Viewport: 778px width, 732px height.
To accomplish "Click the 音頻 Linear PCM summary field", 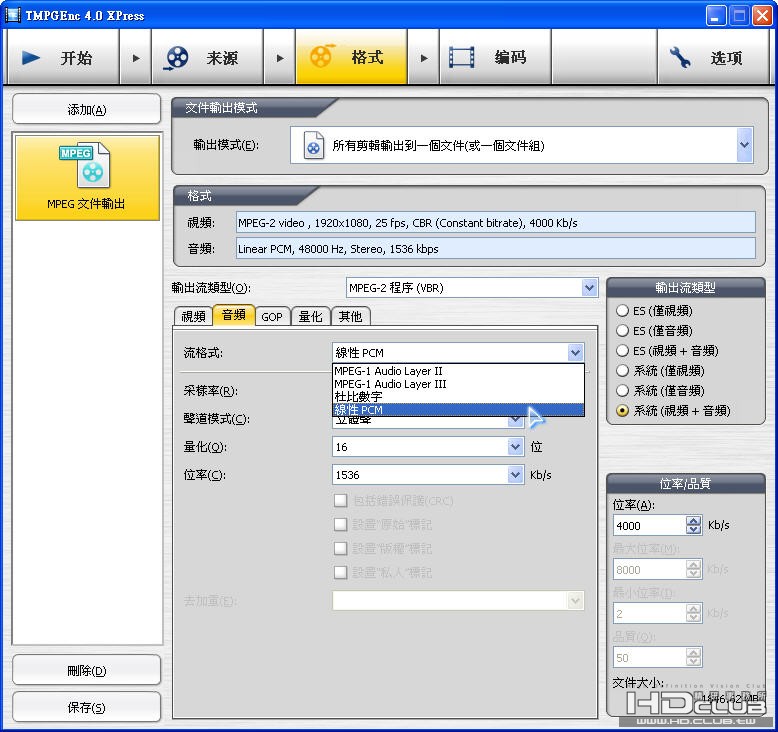I will click(496, 248).
